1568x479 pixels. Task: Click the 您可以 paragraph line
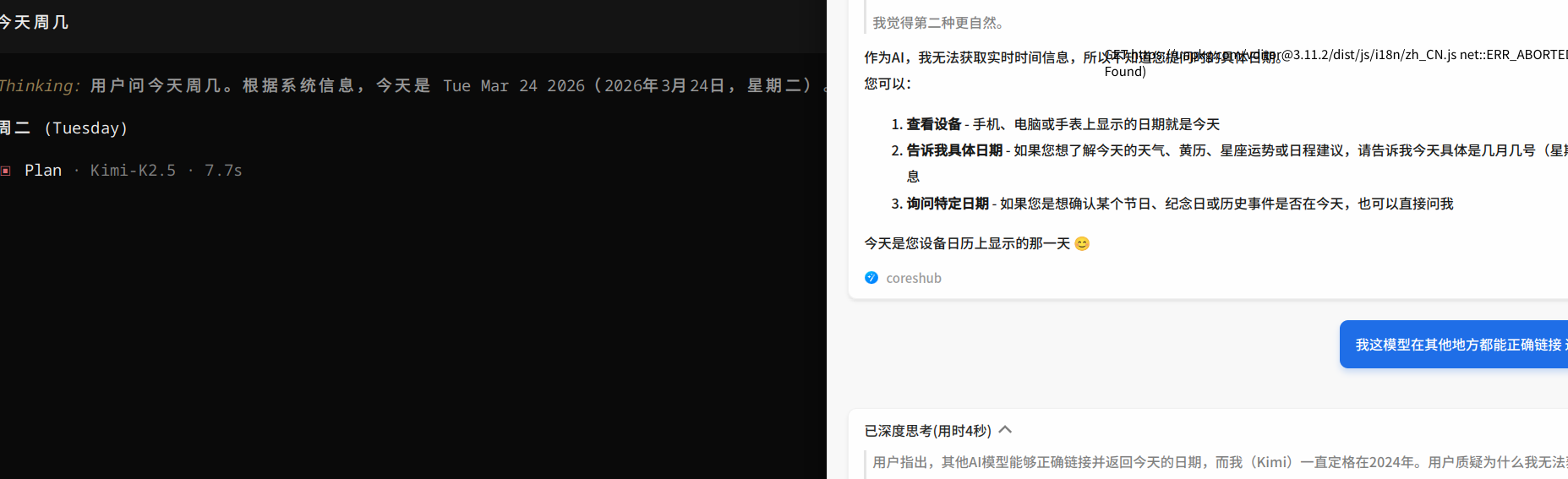point(888,84)
